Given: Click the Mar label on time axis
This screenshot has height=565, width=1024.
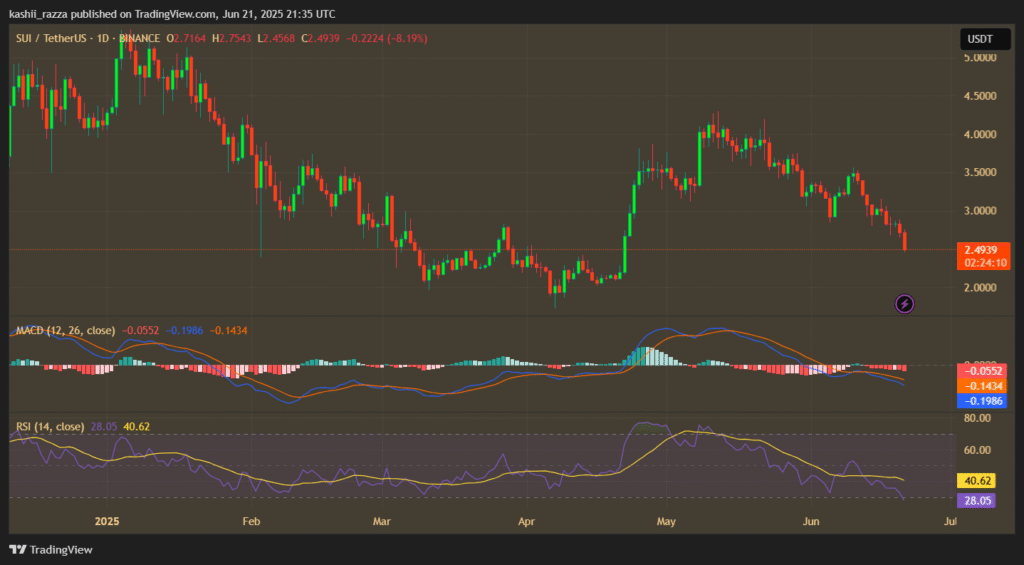Looking at the screenshot, I should pos(381,521).
